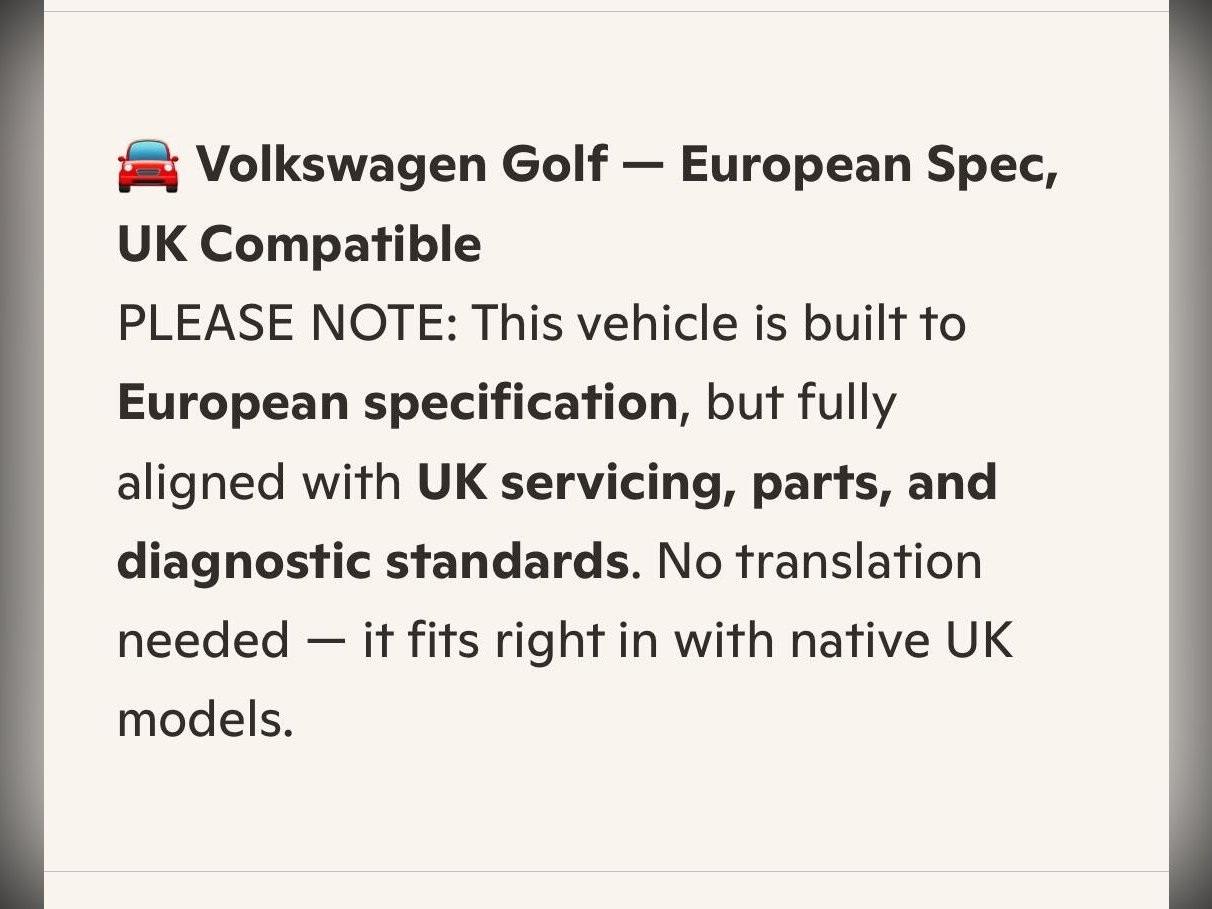Click the "Volkswagen Golf" heading text
Screen dimensions: 1212x909
(400, 164)
